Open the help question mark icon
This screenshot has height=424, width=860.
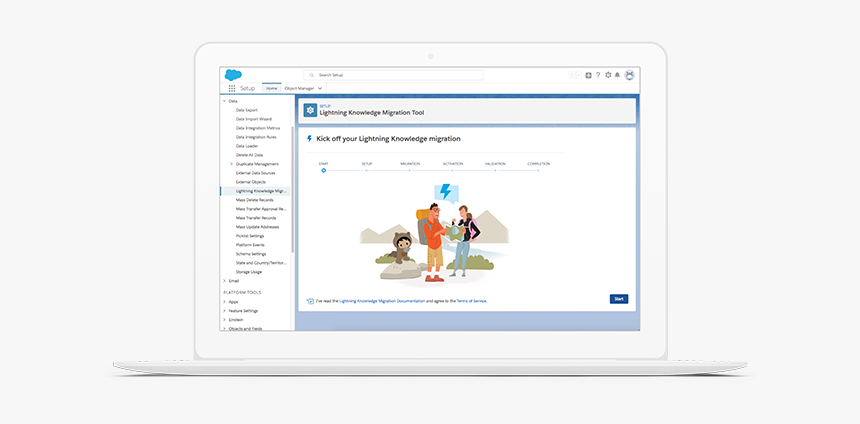[x=598, y=75]
